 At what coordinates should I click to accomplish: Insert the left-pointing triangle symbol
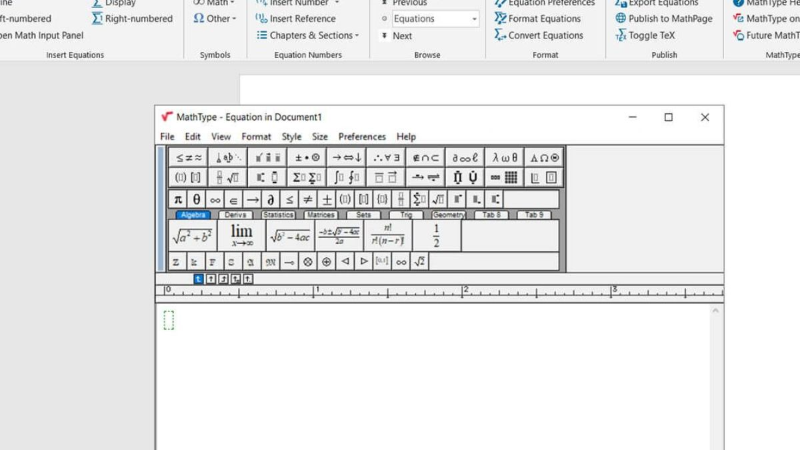tap(345, 262)
